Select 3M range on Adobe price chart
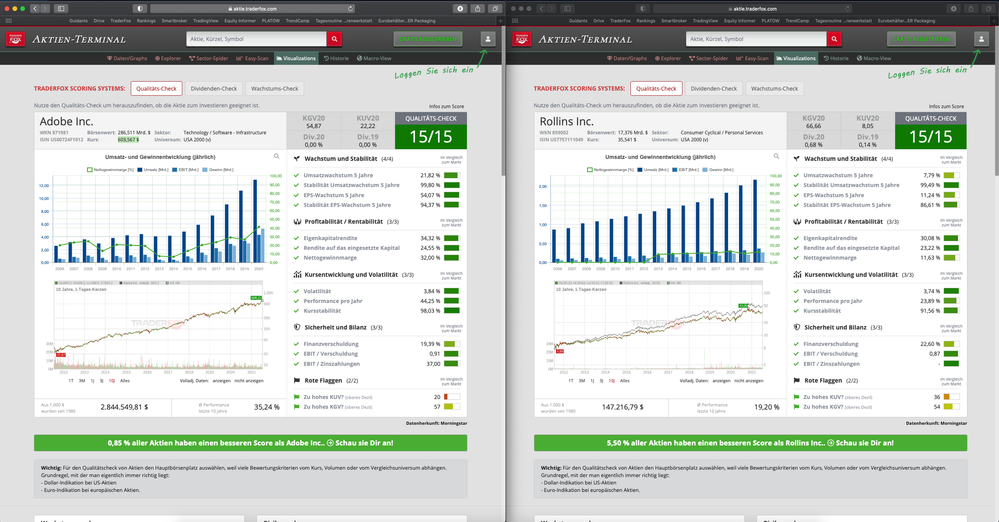This screenshot has width=999, height=522. pyautogui.click(x=82, y=381)
